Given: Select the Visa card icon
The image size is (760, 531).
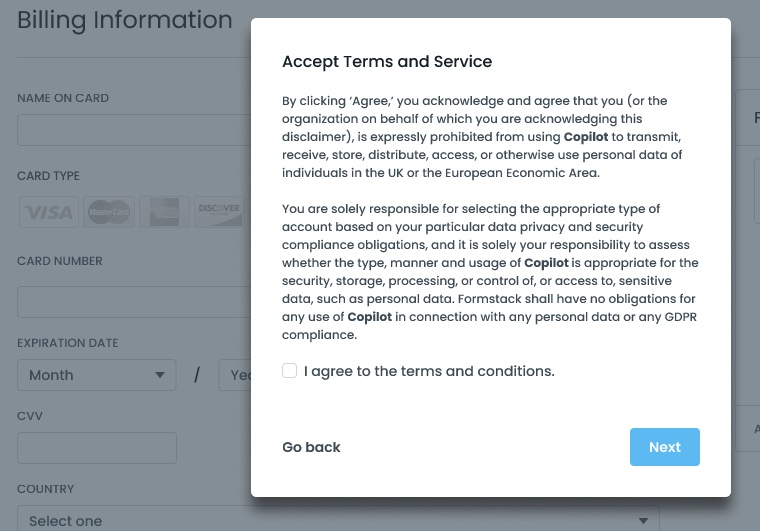Looking at the screenshot, I should (x=47, y=212).
